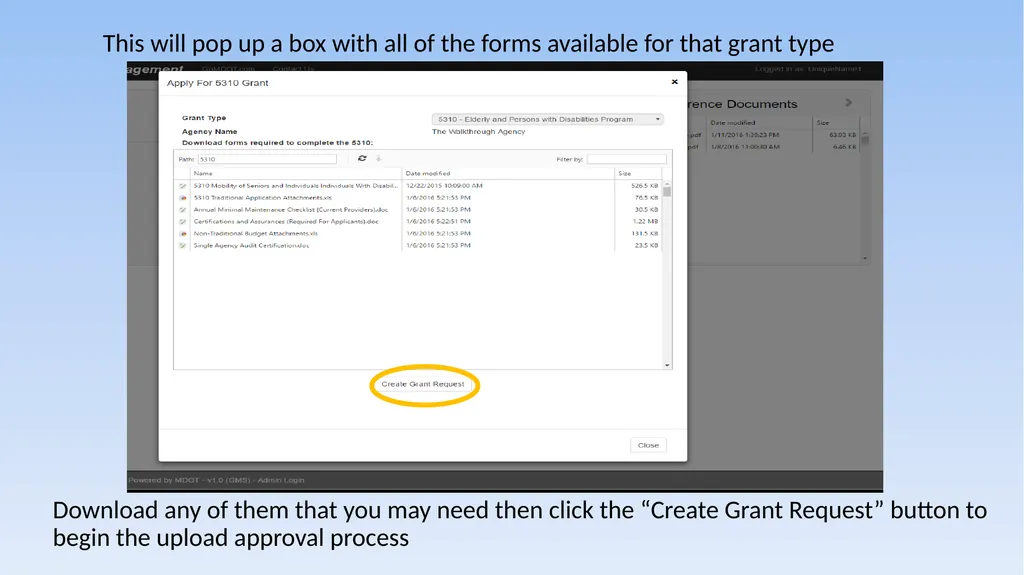Click file icon for Single Agency Audit Certification

pyautogui.click(x=183, y=246)
